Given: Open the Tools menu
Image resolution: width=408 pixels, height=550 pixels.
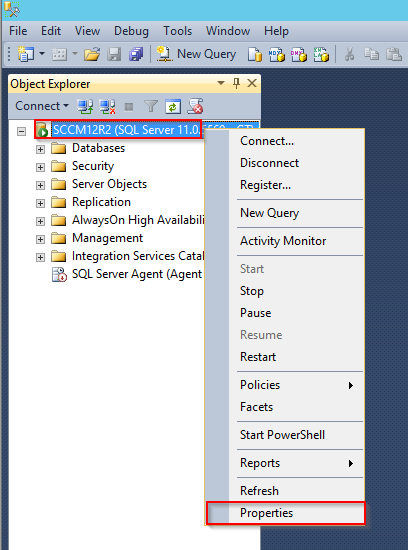Looking at the screenshot, I should tap(178, 31).
